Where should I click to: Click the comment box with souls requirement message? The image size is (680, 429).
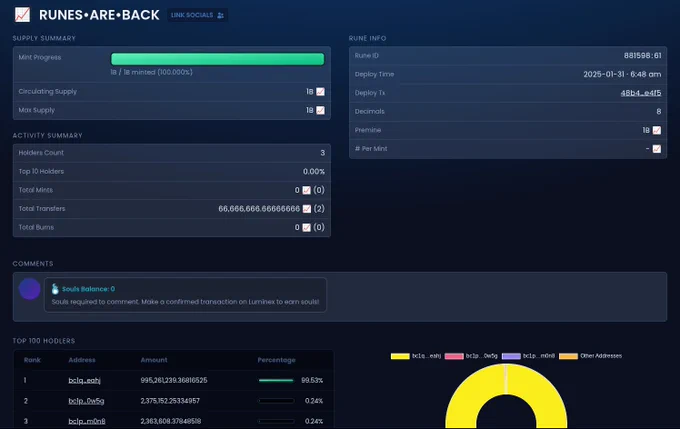click(185, 295)
